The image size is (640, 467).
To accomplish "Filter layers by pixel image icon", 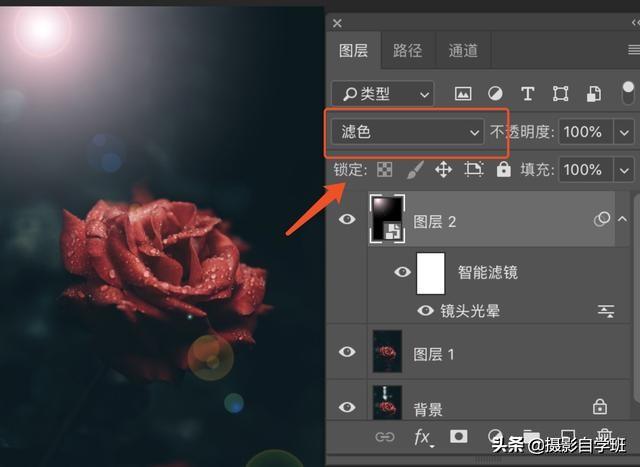I will click(463, 94).
